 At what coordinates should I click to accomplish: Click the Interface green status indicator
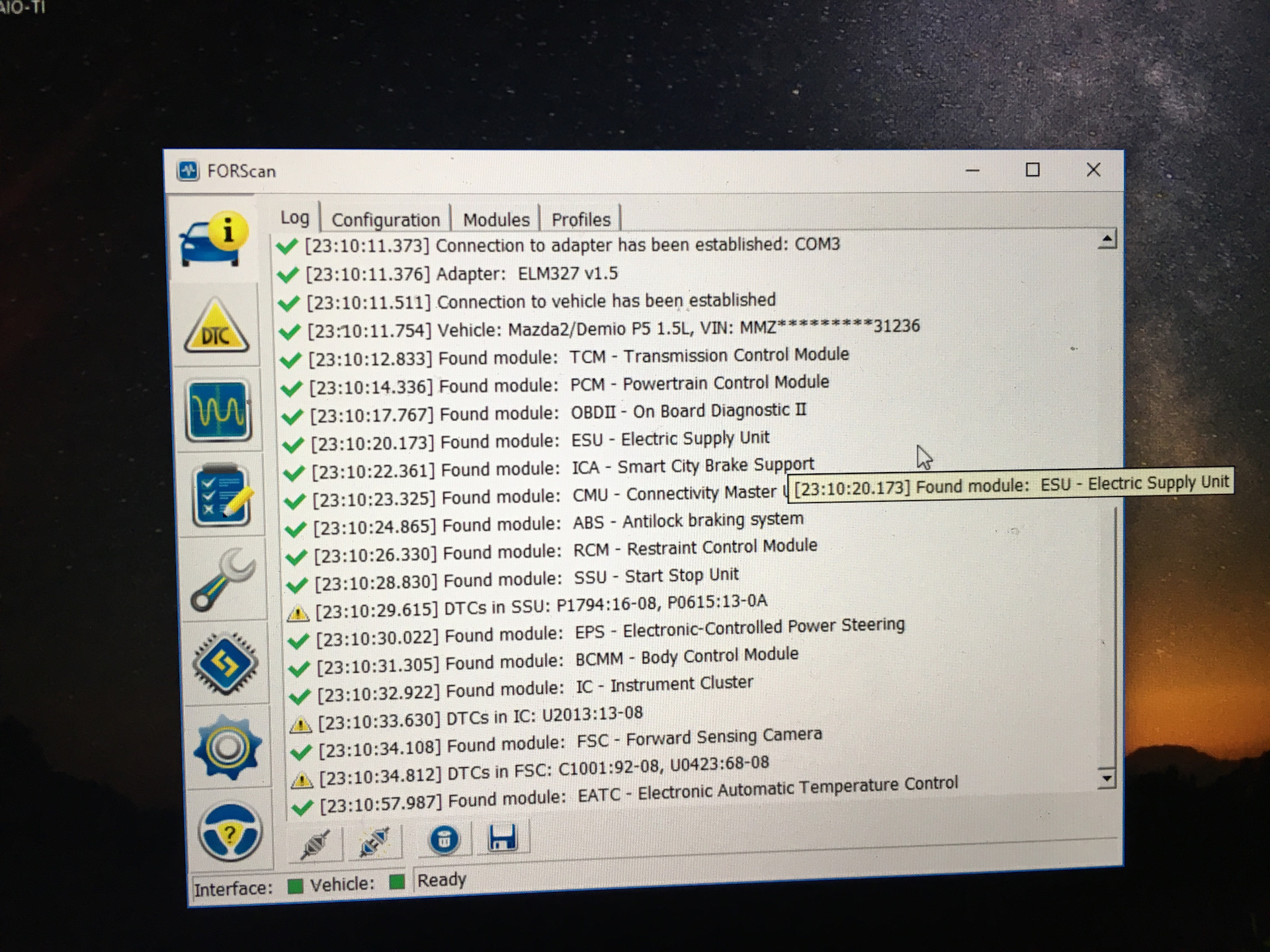(295, 886)
